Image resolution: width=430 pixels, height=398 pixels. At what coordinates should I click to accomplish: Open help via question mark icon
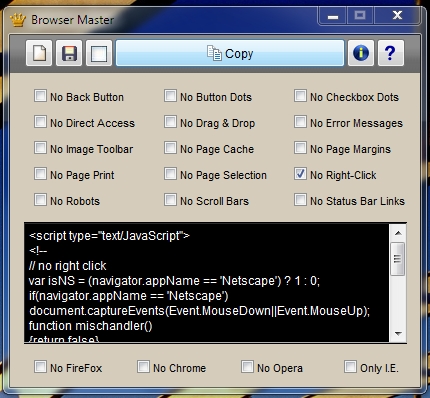click(391, 53)
